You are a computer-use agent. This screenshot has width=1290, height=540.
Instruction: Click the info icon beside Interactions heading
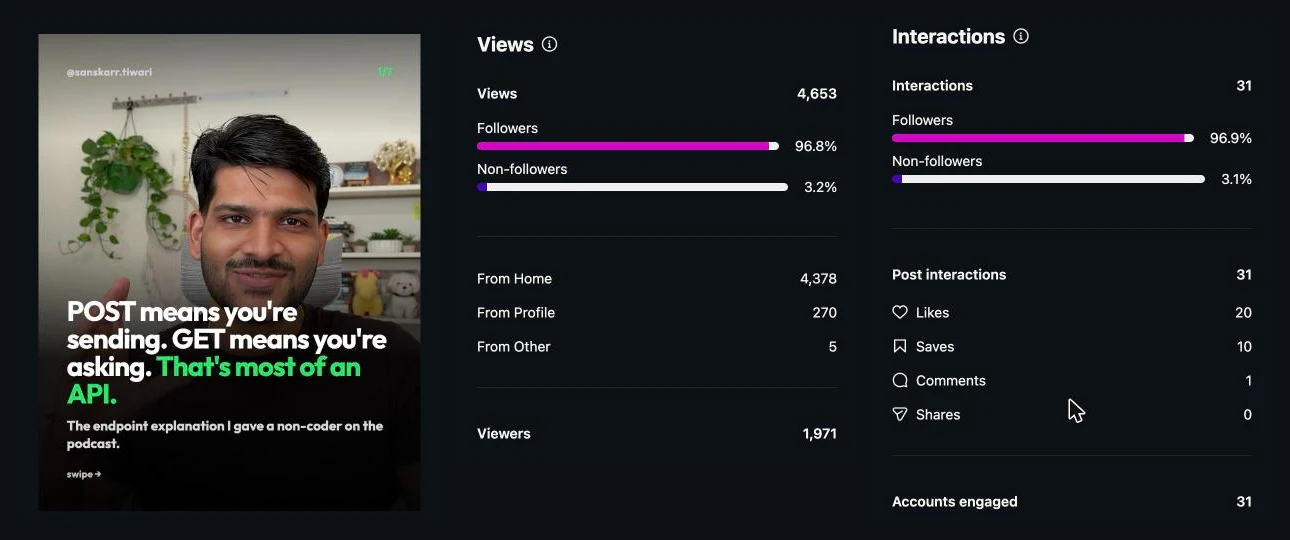pos(1021,36)
